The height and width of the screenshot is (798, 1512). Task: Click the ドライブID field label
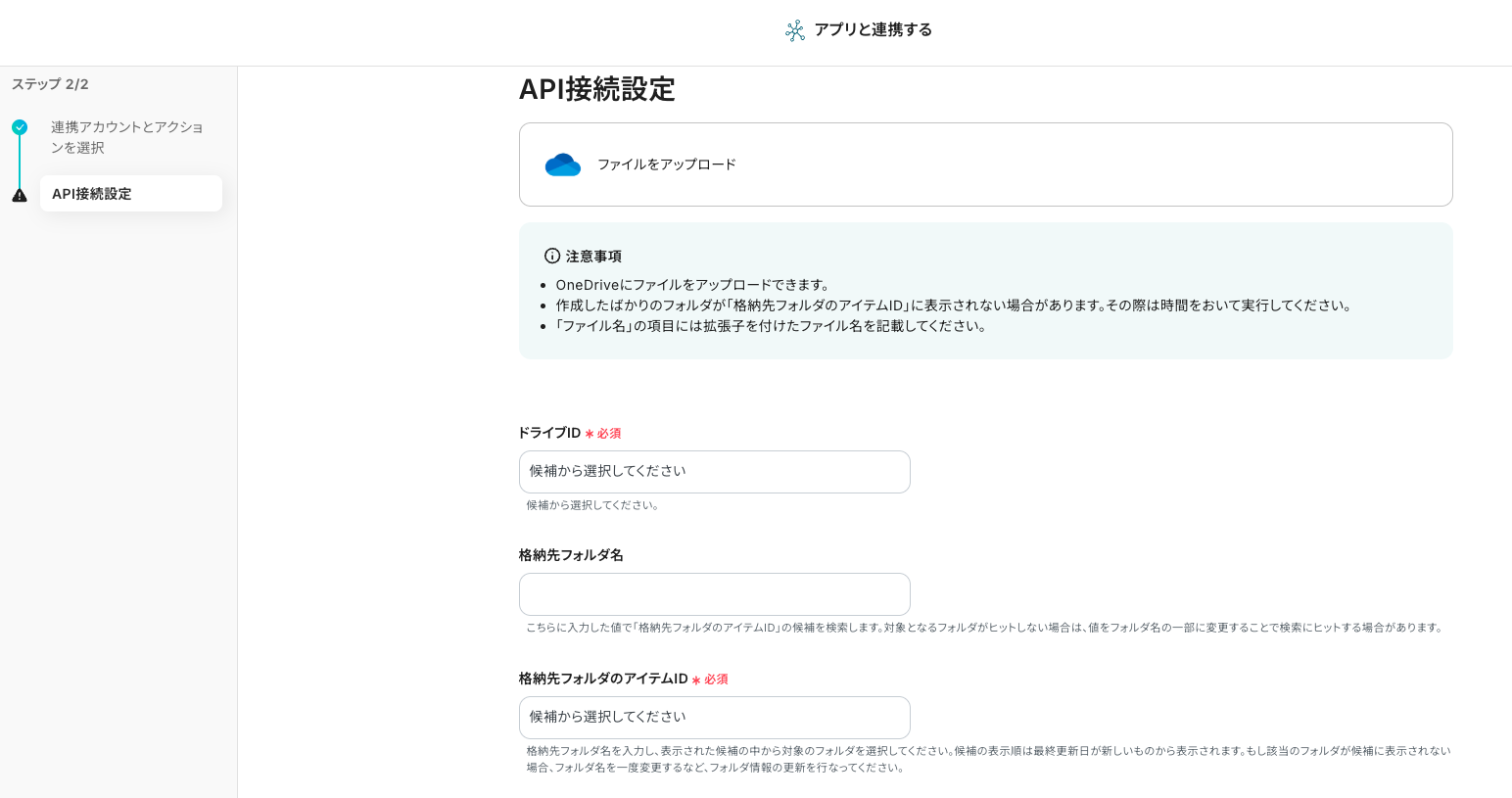coord(549,433)
